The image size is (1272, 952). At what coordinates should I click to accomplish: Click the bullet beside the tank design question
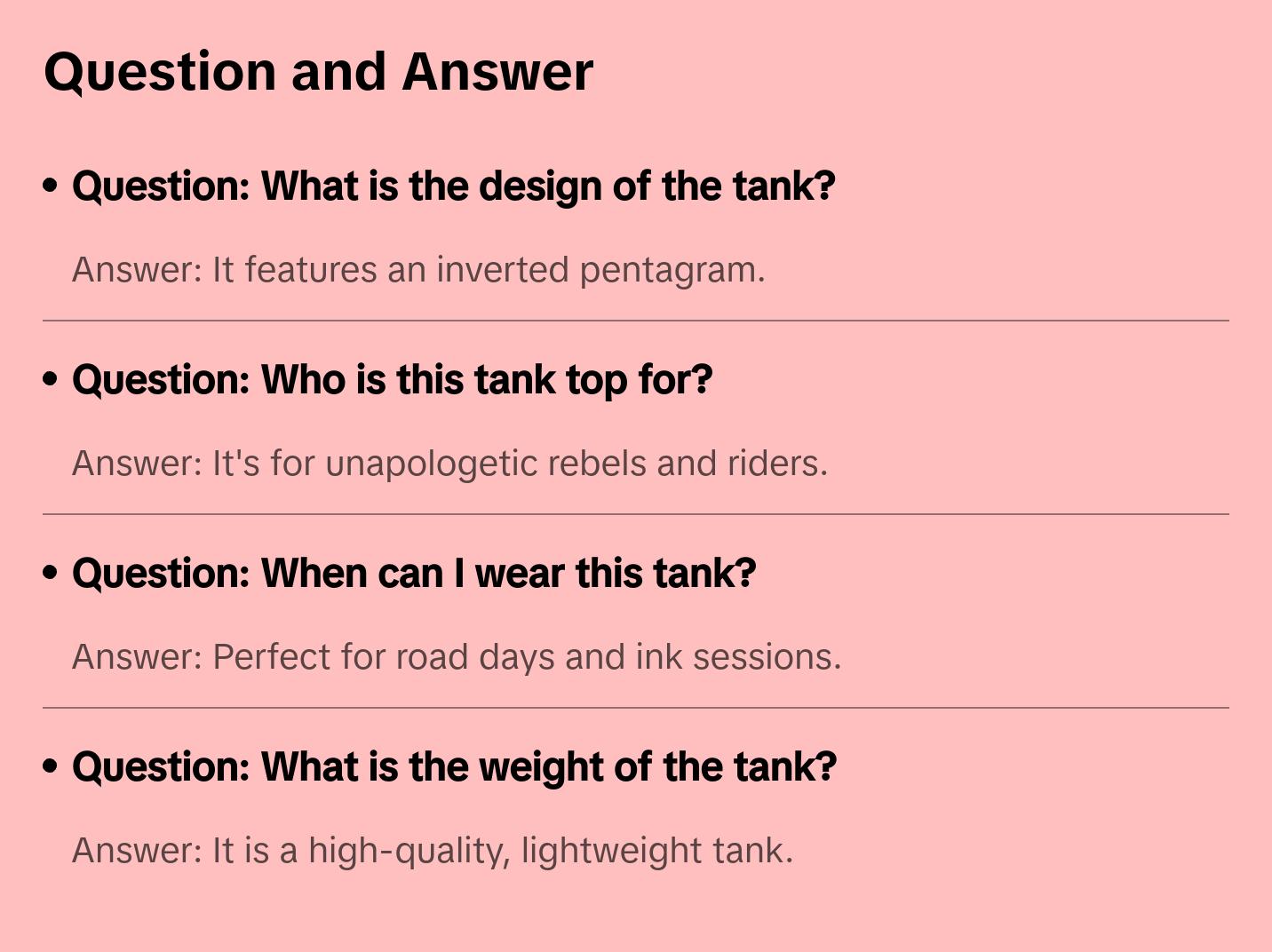(51, 186)
